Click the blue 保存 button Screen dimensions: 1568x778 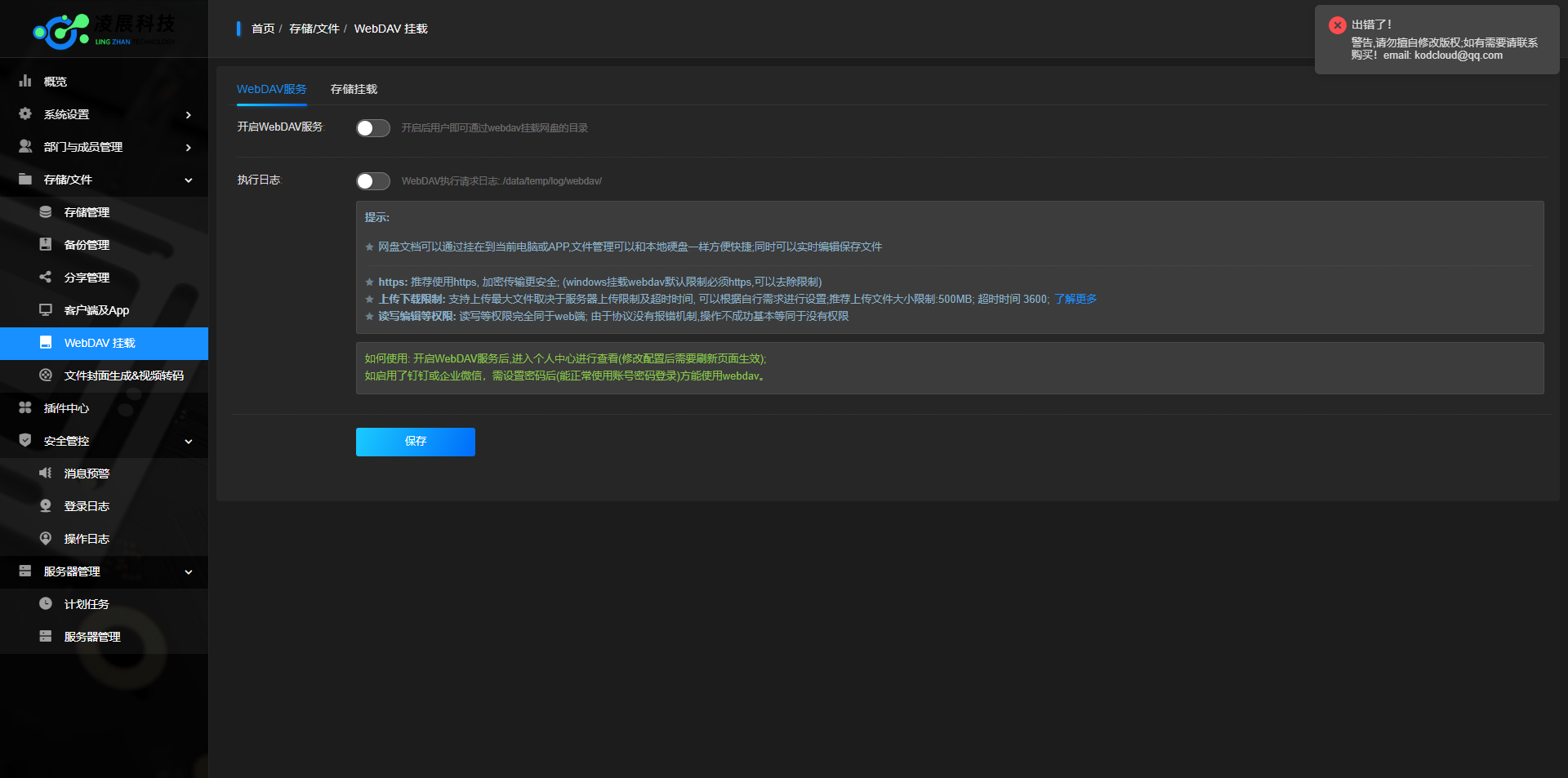click(415, 442)
